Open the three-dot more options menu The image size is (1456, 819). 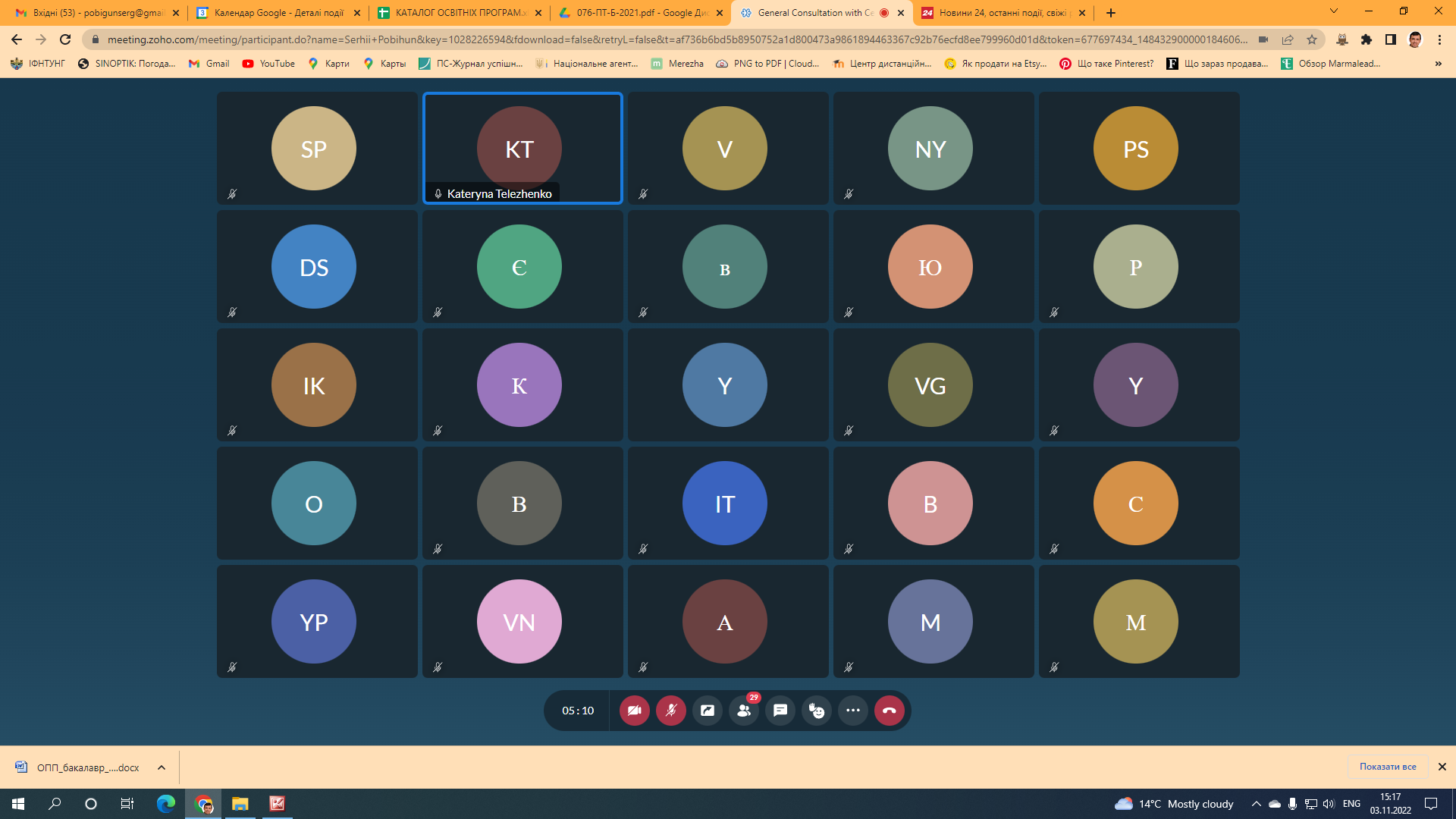coord(853,711)
